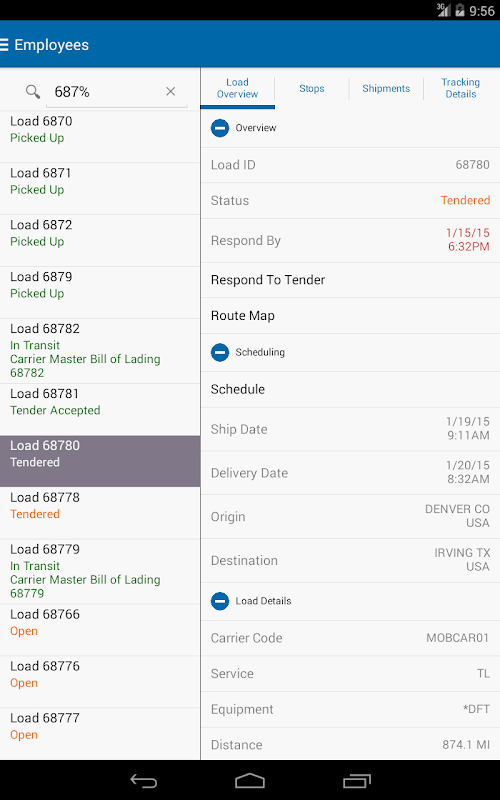The width and height of the screenshot is (500, 800).
Task: Open the hamburger navigation menu
Action: (x=4, y=45)
